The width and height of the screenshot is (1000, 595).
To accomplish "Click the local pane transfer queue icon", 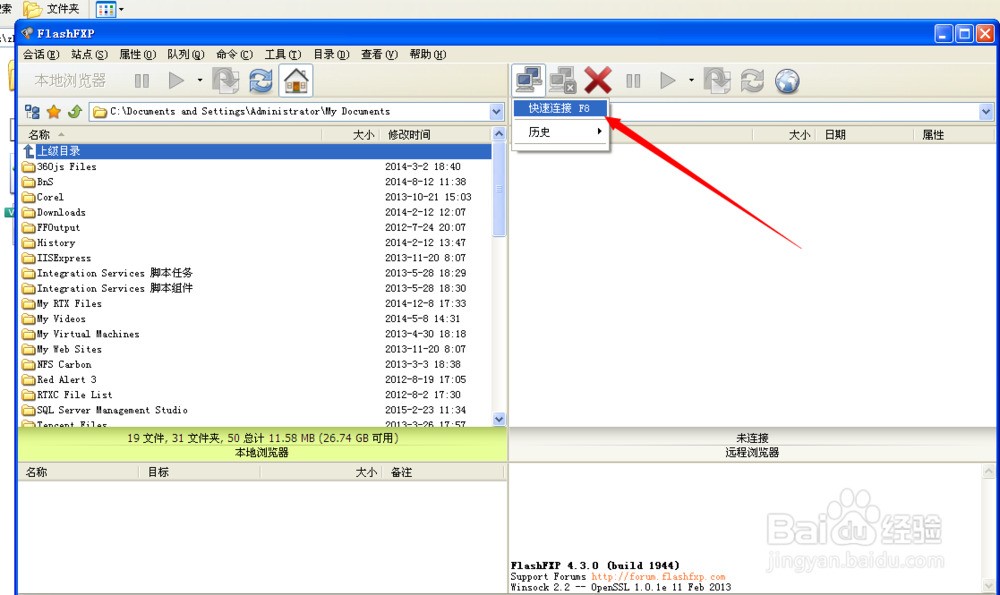I will (226, 81).
